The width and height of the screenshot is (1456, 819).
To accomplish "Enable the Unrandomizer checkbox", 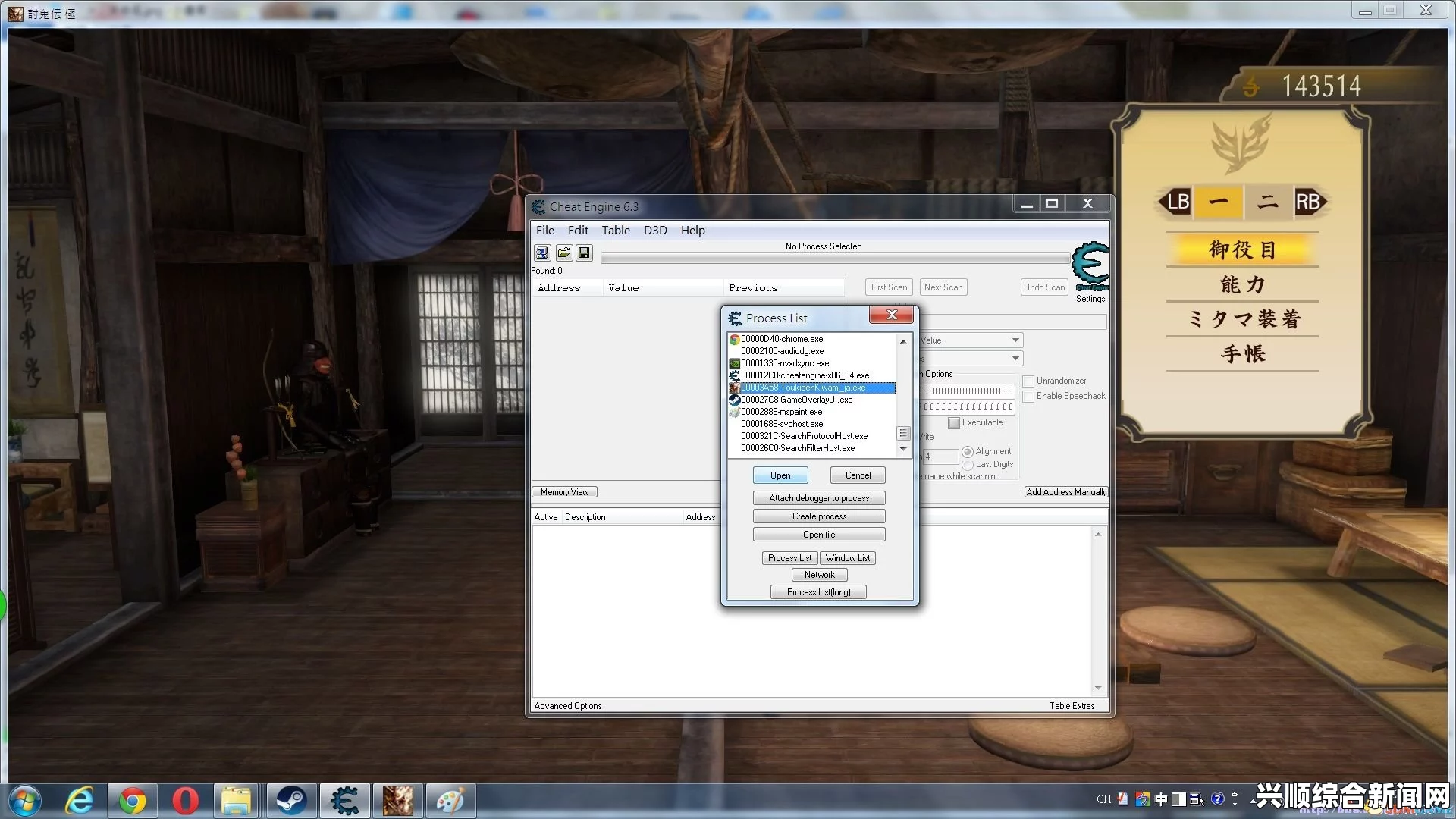I will click(1028, 381).
